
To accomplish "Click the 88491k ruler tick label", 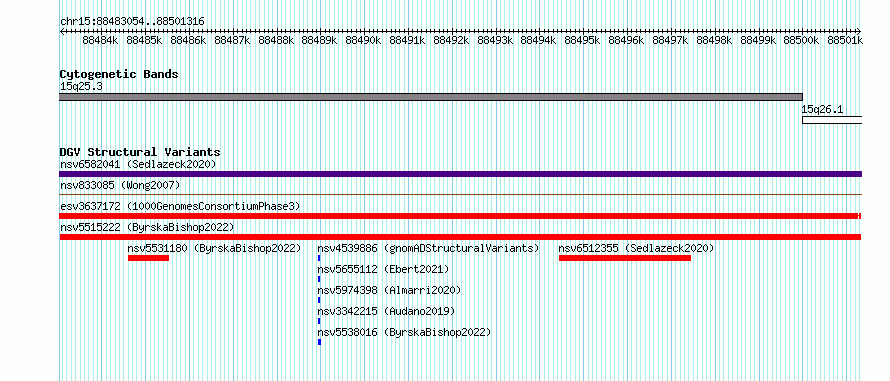I will click(408, 40).
